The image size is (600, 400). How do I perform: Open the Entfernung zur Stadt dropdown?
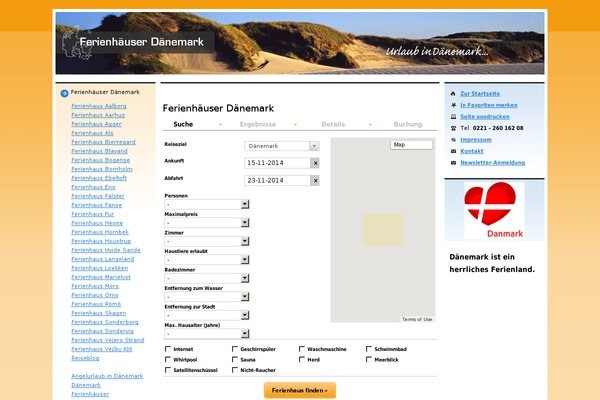tap(207, 315)
